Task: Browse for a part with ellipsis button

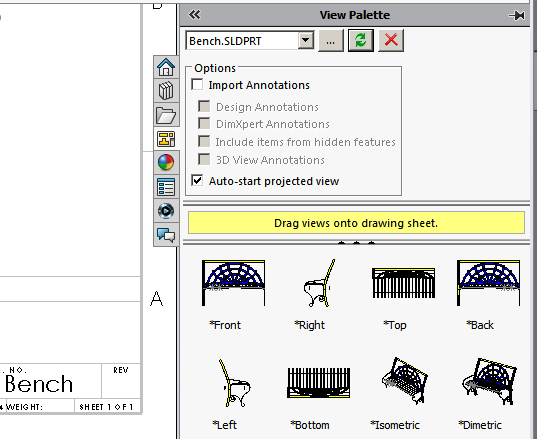Action: (x=330, y=40)
